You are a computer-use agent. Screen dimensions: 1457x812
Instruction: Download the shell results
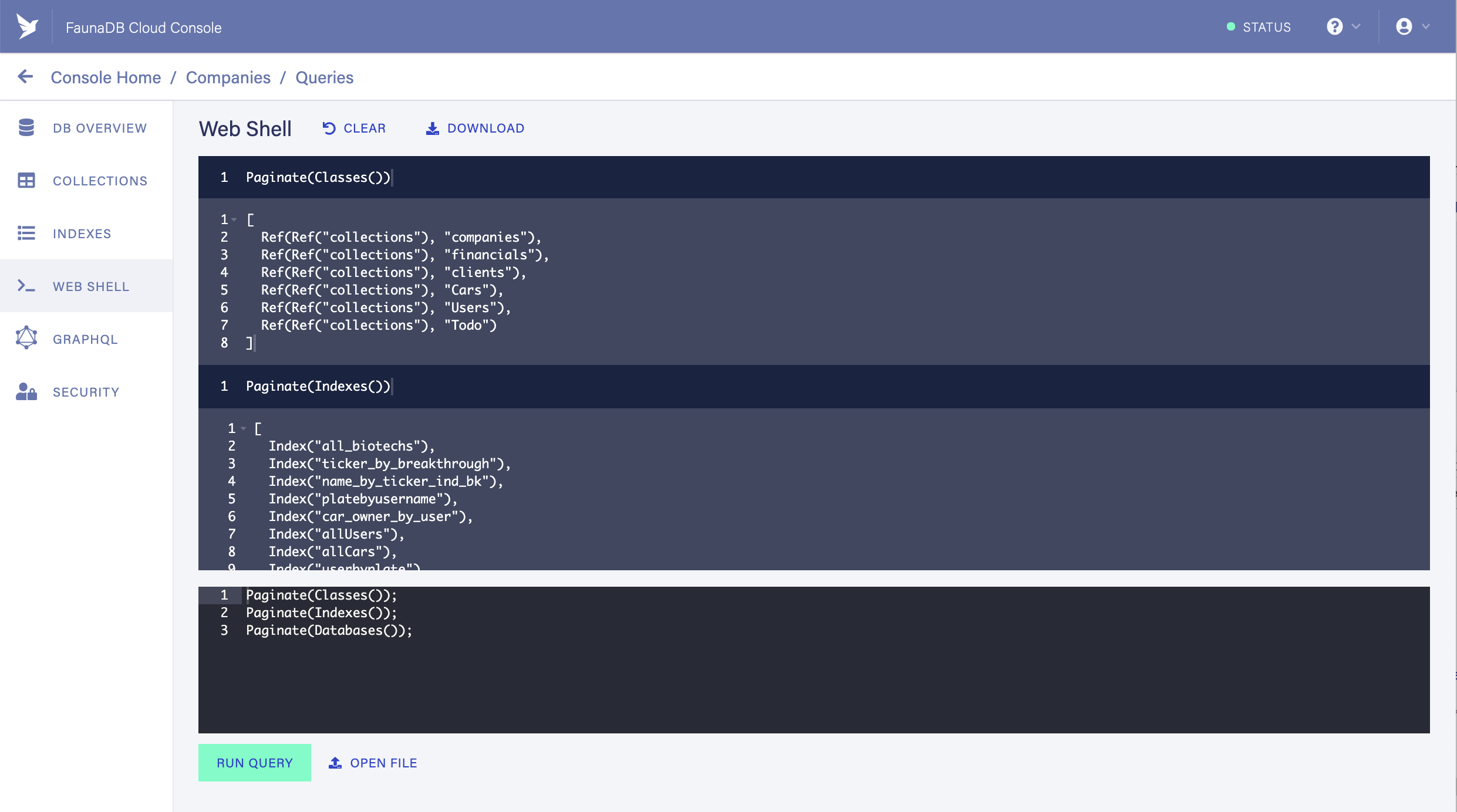(475, 128)
